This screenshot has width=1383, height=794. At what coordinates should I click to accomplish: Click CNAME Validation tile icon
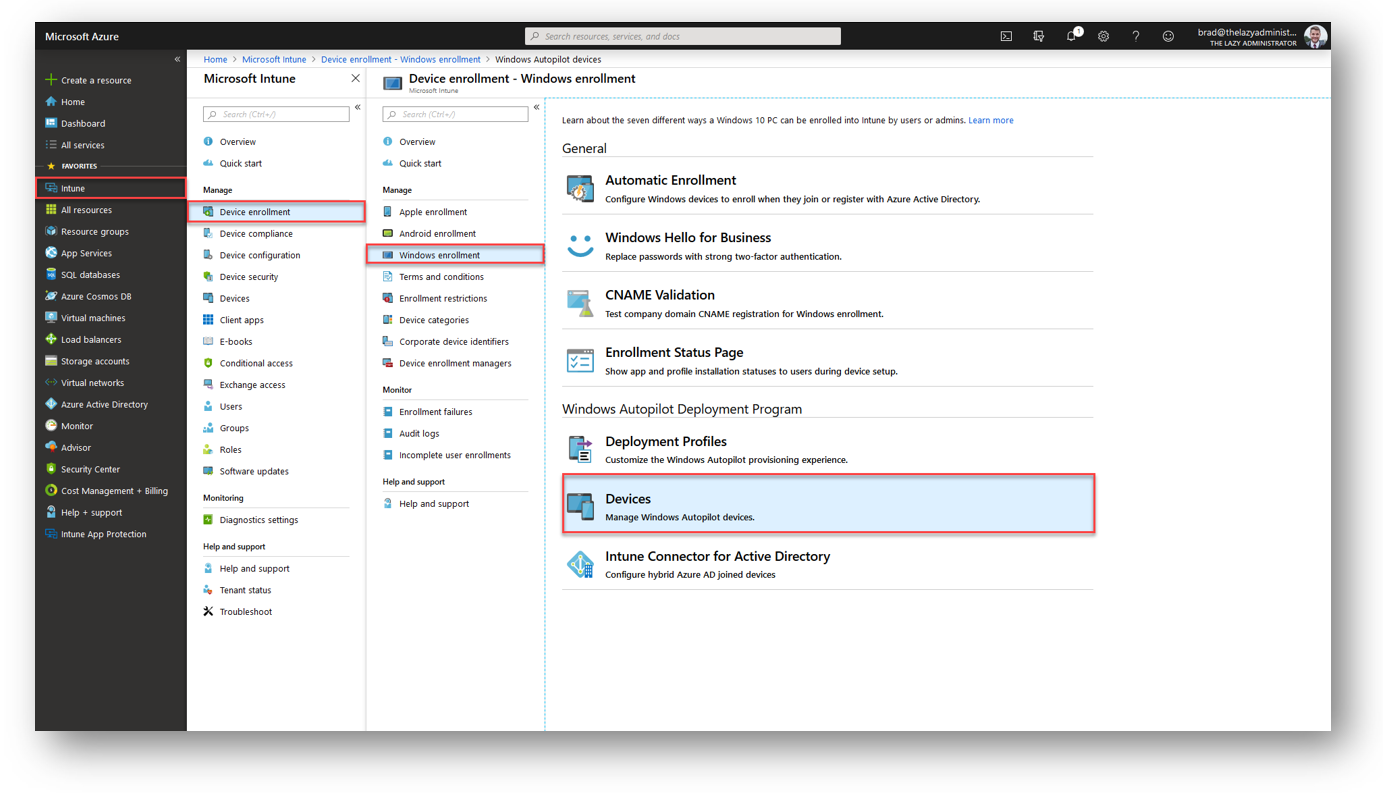(580, 303)
